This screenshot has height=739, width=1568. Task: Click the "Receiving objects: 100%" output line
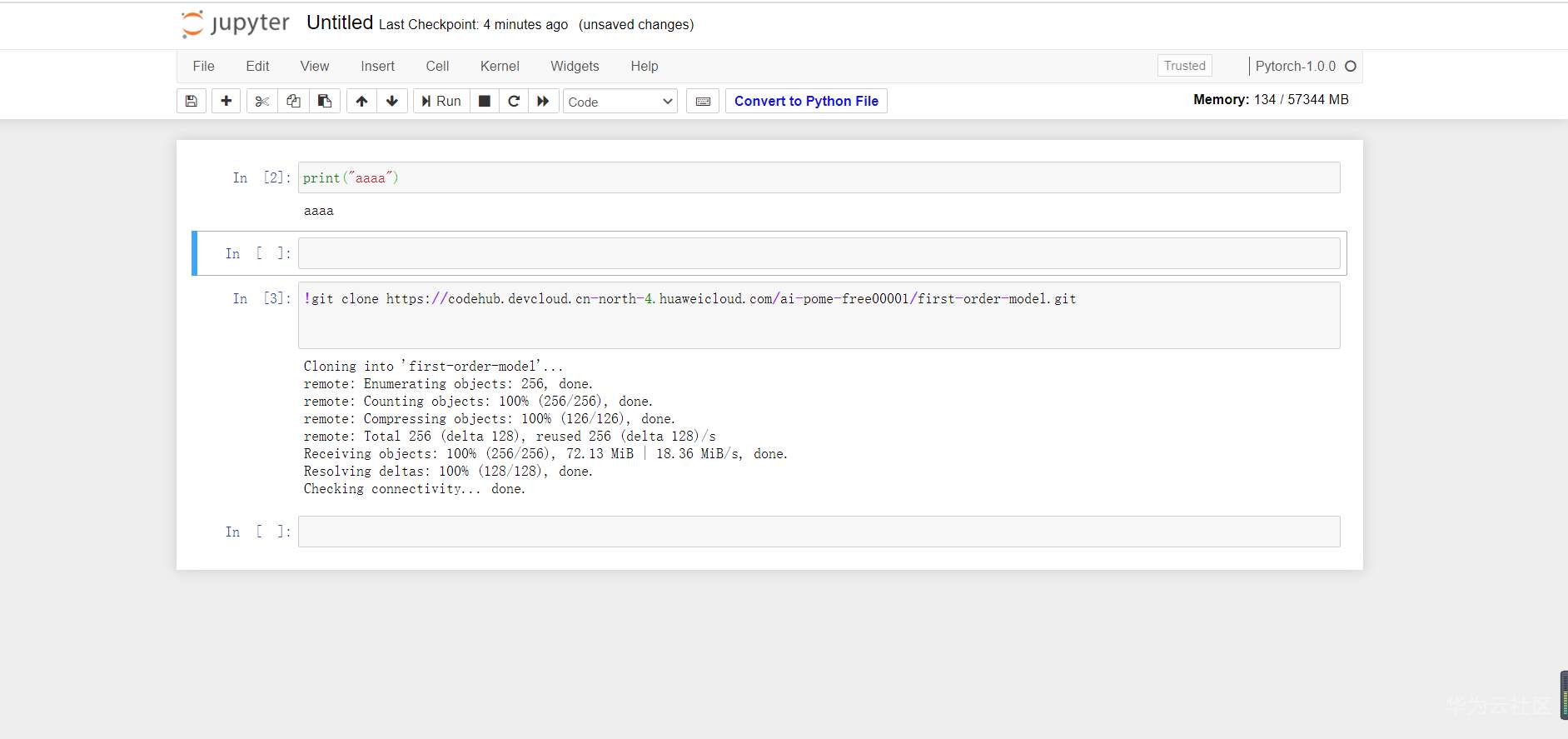pos(545,454)
